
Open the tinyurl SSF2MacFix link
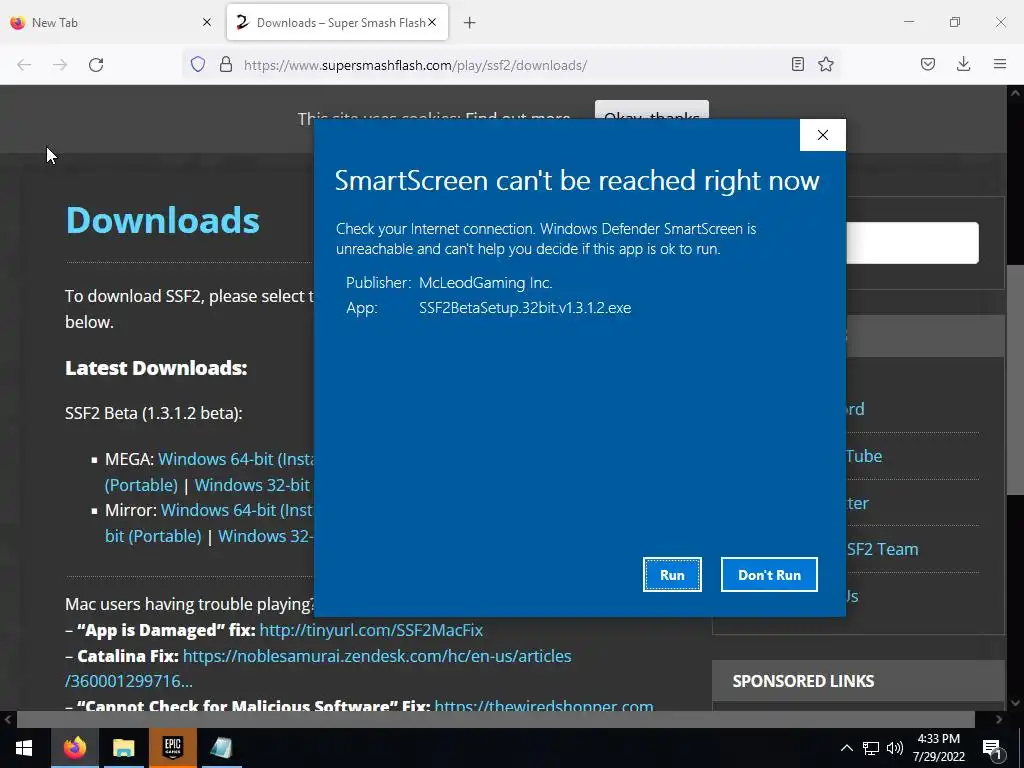click(371, 630)
